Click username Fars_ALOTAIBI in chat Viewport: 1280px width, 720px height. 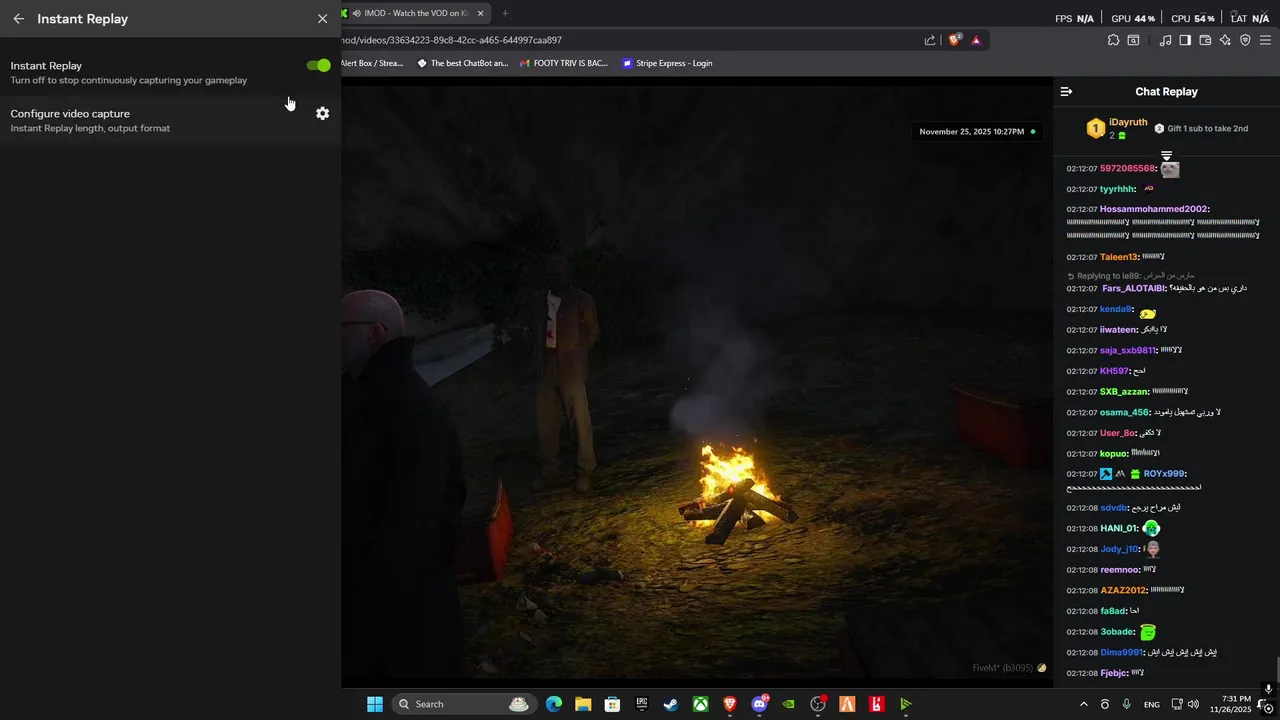pyautogui.click(x=1134, y=288)
